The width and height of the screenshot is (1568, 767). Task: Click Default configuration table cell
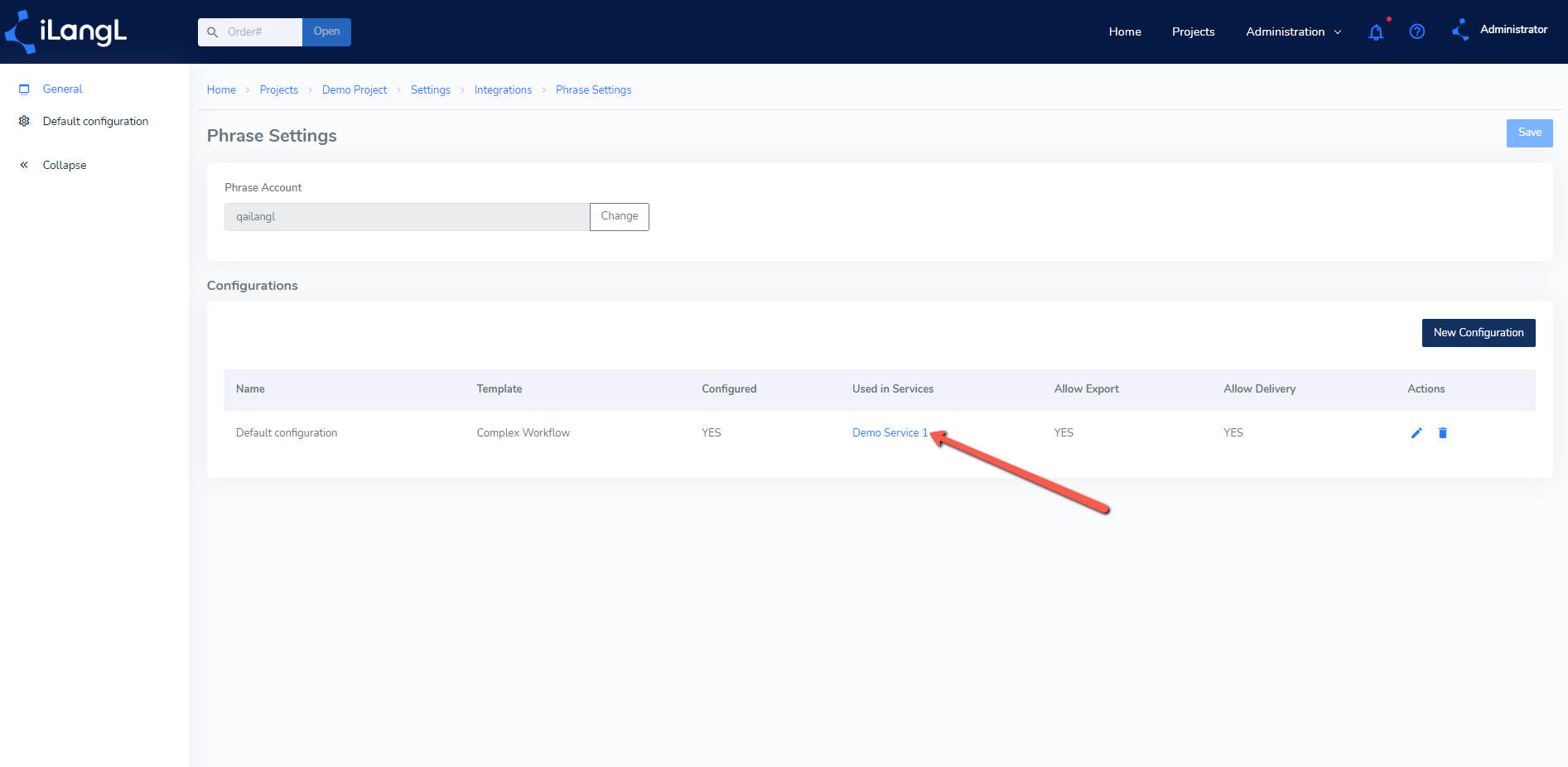tap(287, 433)
